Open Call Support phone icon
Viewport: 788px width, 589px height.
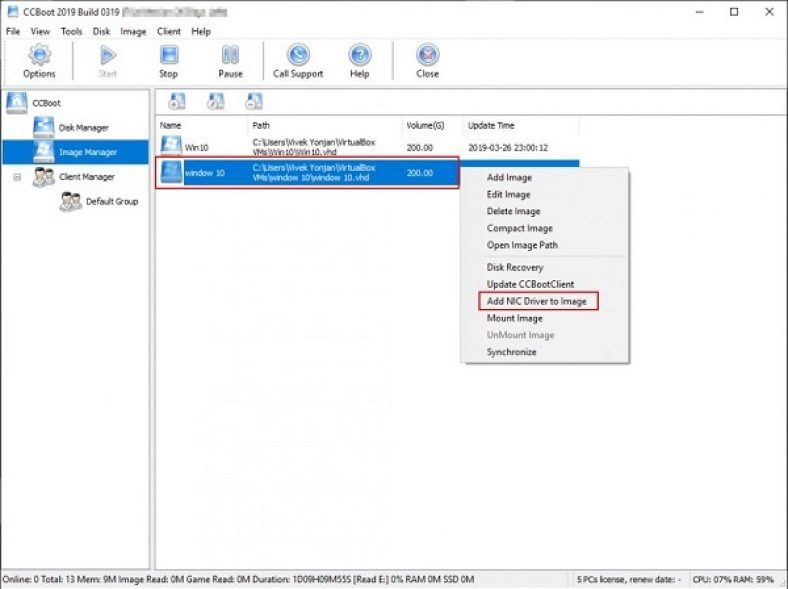pyautogui.click(x=298, y=56)
